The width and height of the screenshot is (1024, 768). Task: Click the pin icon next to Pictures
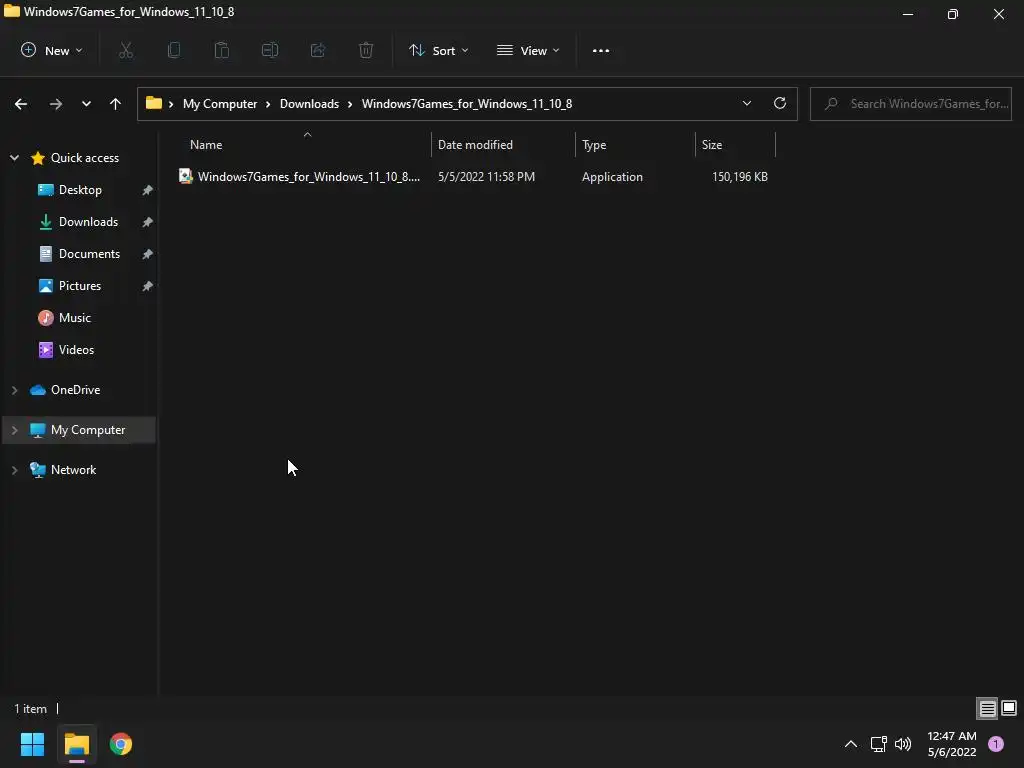[148, 286]
